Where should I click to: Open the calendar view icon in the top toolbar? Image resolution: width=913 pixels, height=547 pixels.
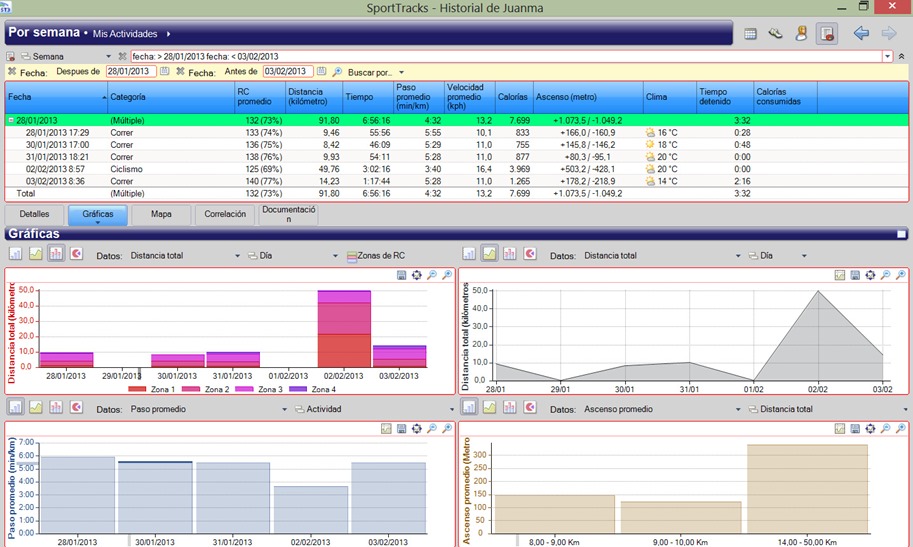[x=751, y=34]
